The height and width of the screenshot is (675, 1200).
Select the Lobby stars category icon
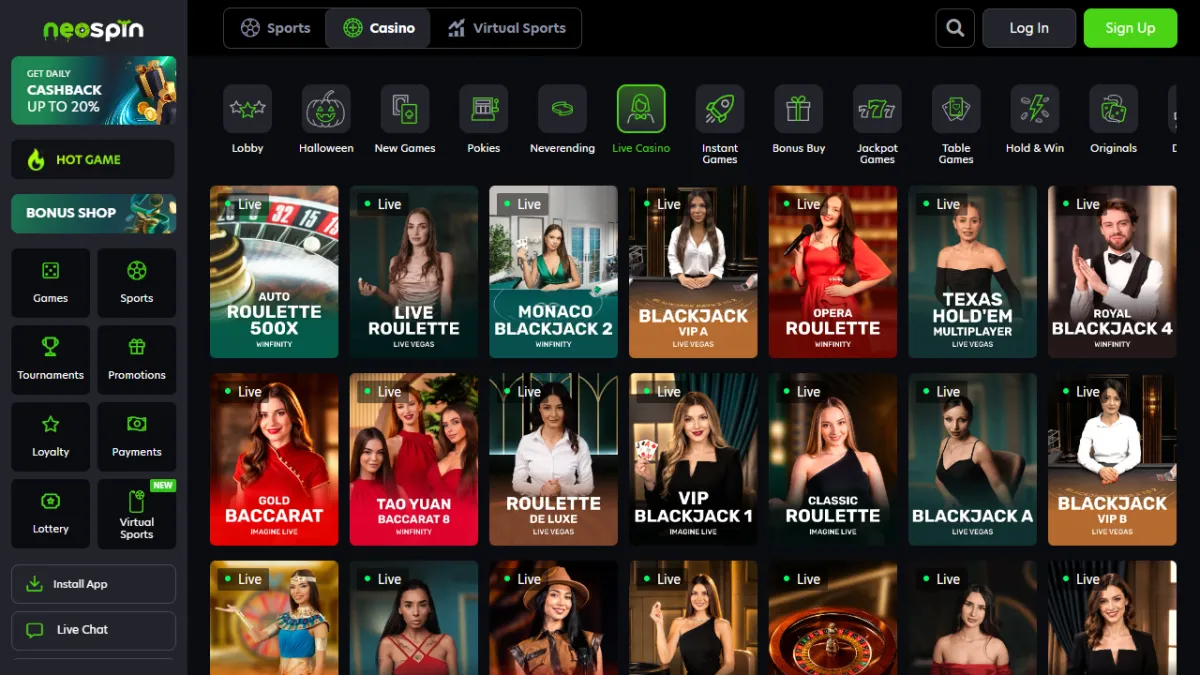[247, 109]
